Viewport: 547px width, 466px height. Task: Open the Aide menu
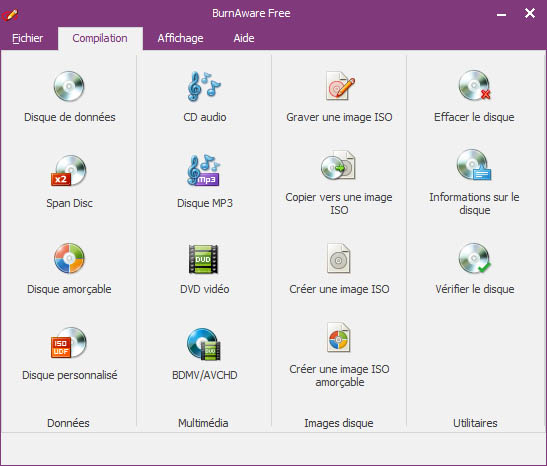coord(244,38)
